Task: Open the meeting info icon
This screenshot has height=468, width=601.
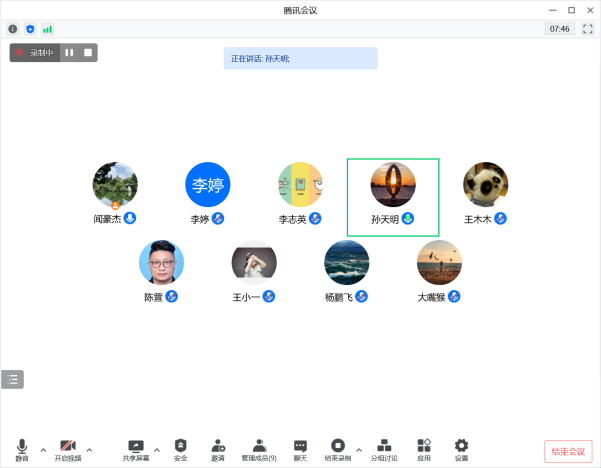Action: coord(13,29)
